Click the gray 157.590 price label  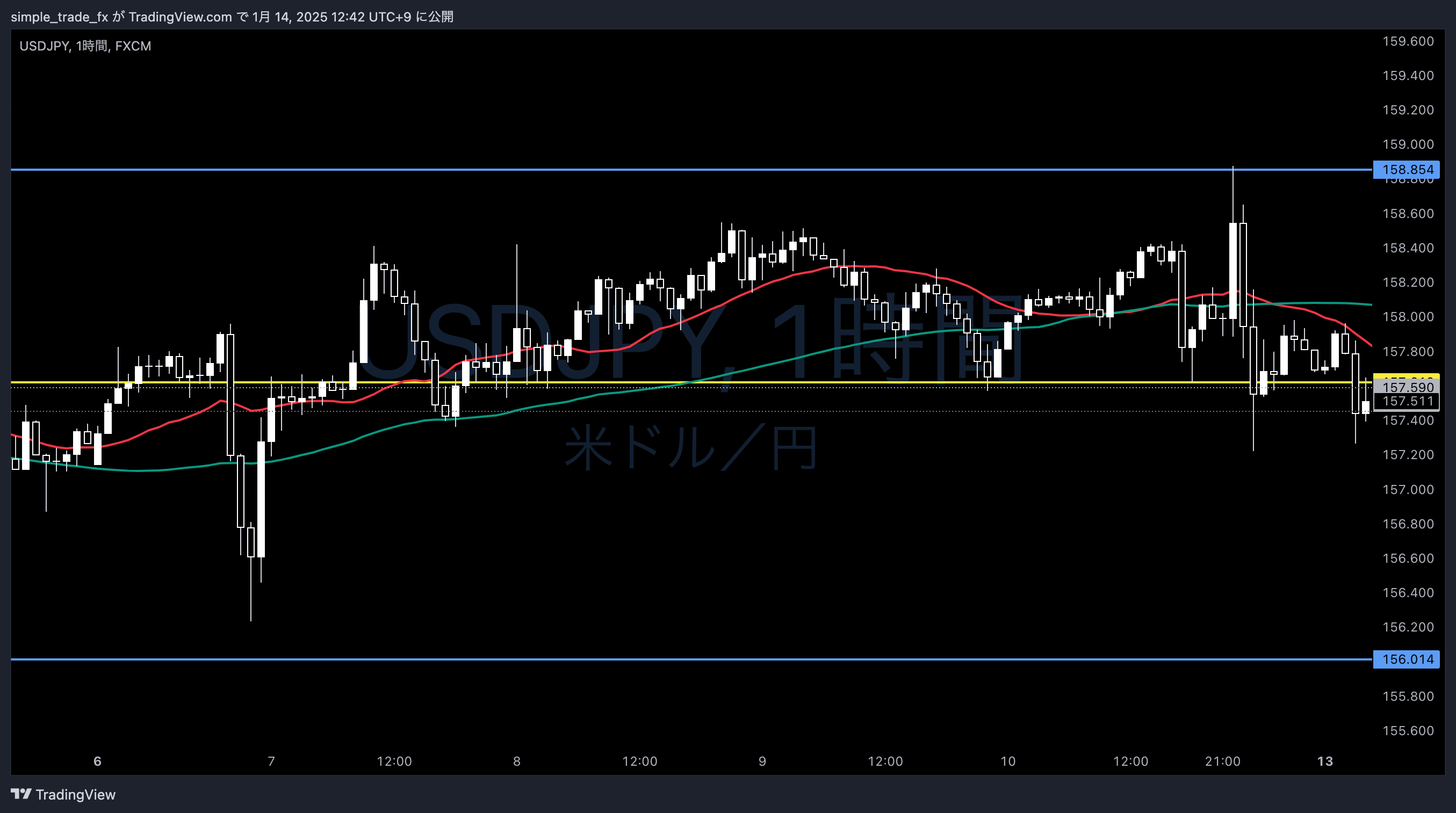coord(1408,387)
